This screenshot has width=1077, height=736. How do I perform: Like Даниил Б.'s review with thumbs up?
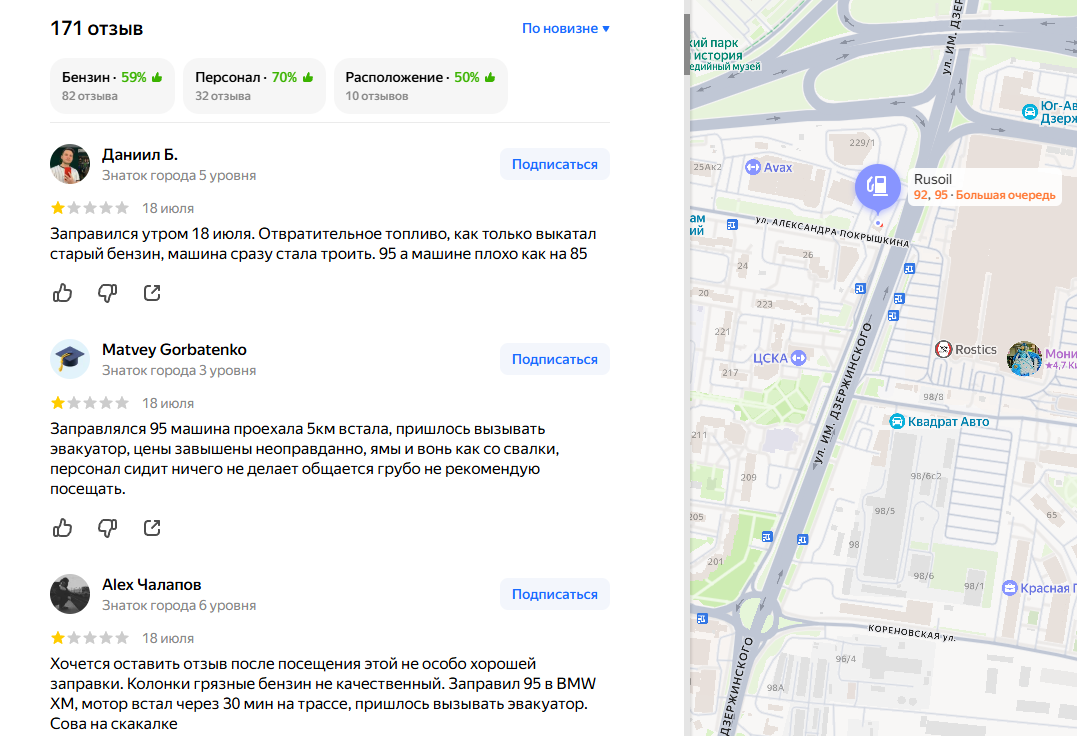pyautogui.click(x=63, y=293)
